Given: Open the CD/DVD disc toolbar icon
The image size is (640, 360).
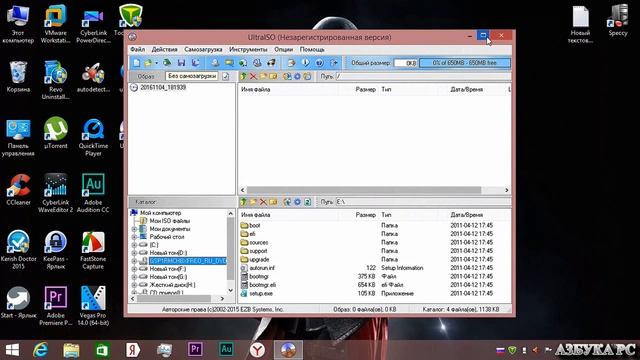Looking at the screenshot, I should tap(167, 63).
